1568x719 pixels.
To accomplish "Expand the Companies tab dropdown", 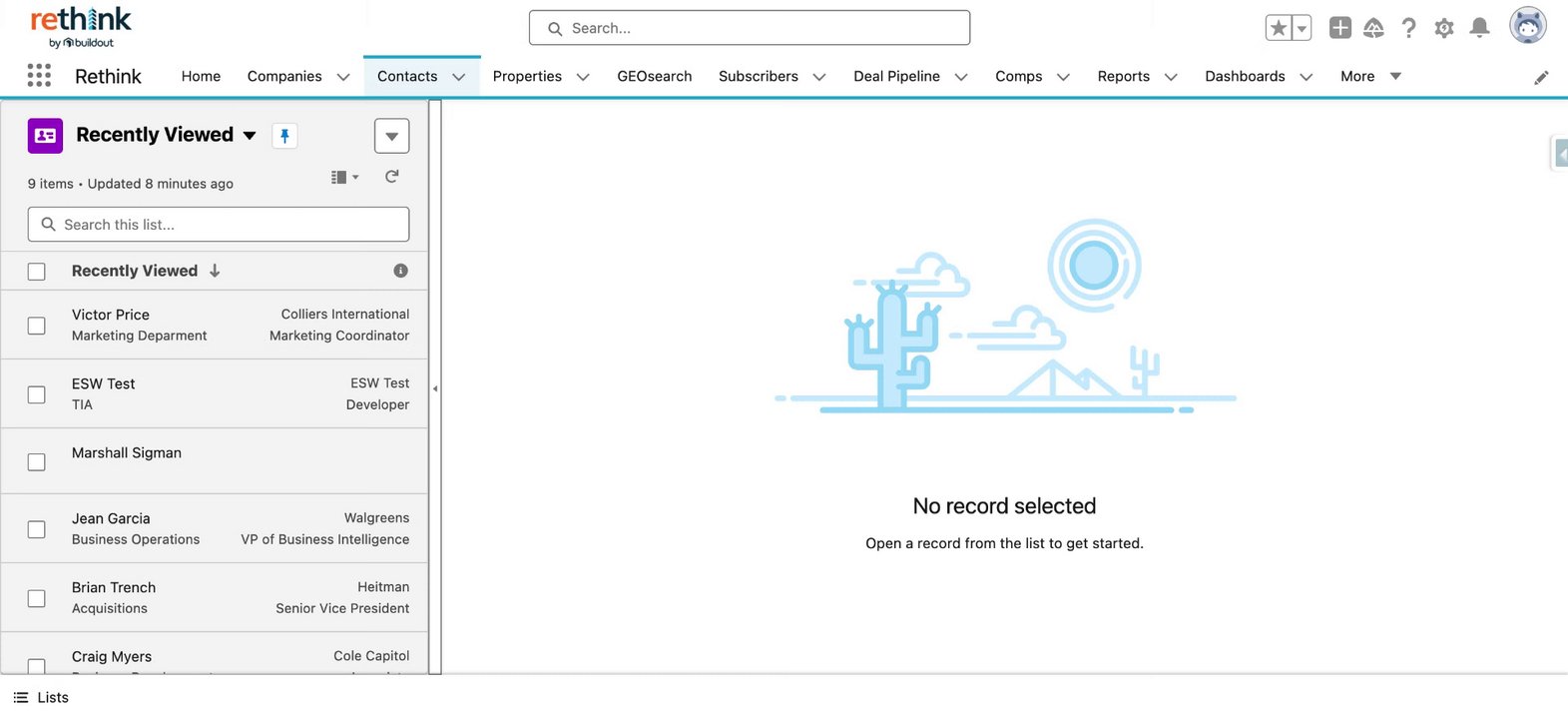I will click(343, 77).
